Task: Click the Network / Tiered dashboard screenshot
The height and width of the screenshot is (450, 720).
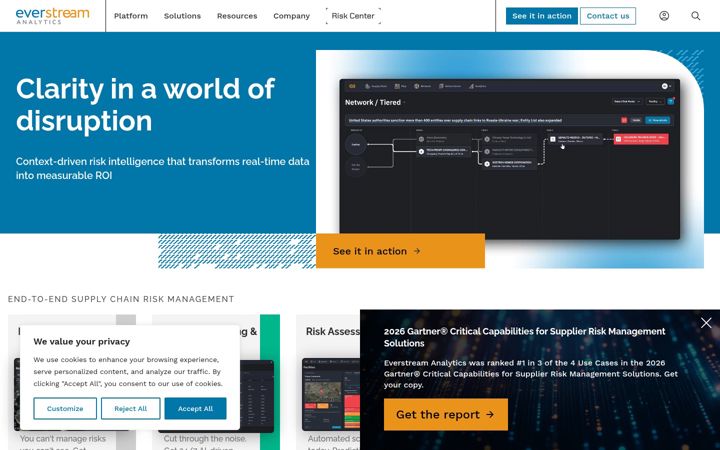Action: pyautogui.click(x=510, y=159)
